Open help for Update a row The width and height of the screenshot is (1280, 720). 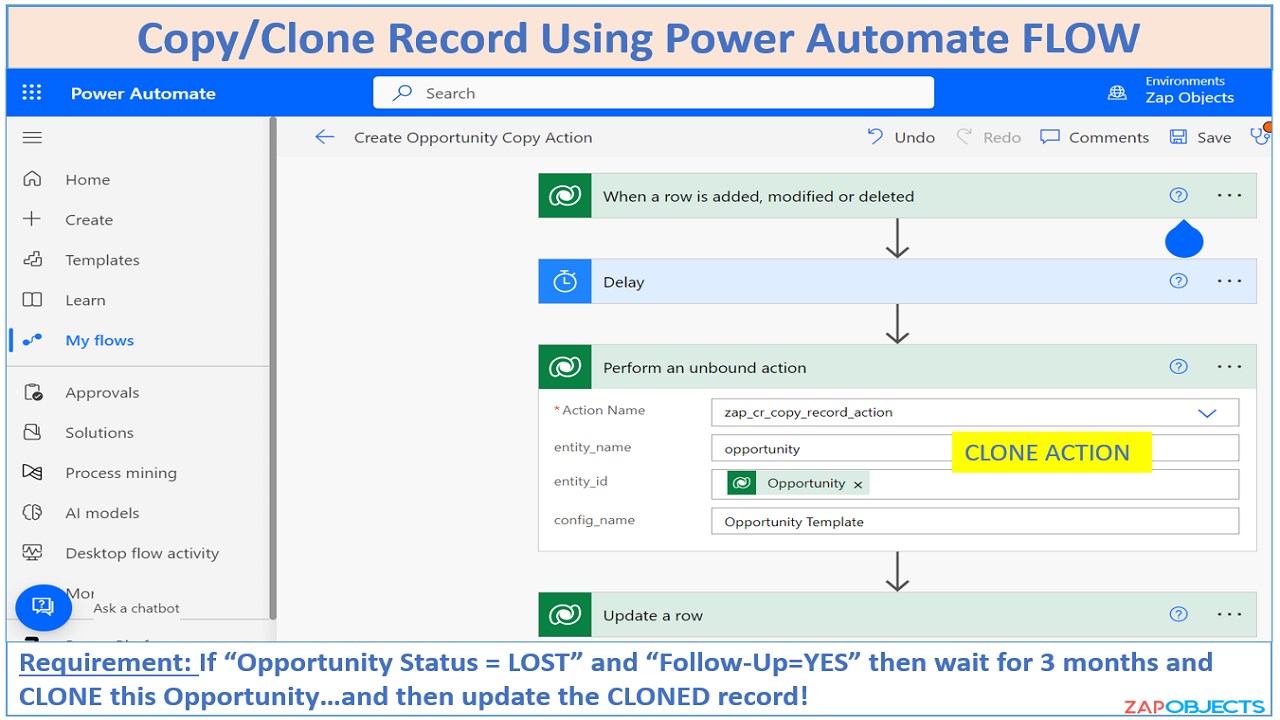1178,615
